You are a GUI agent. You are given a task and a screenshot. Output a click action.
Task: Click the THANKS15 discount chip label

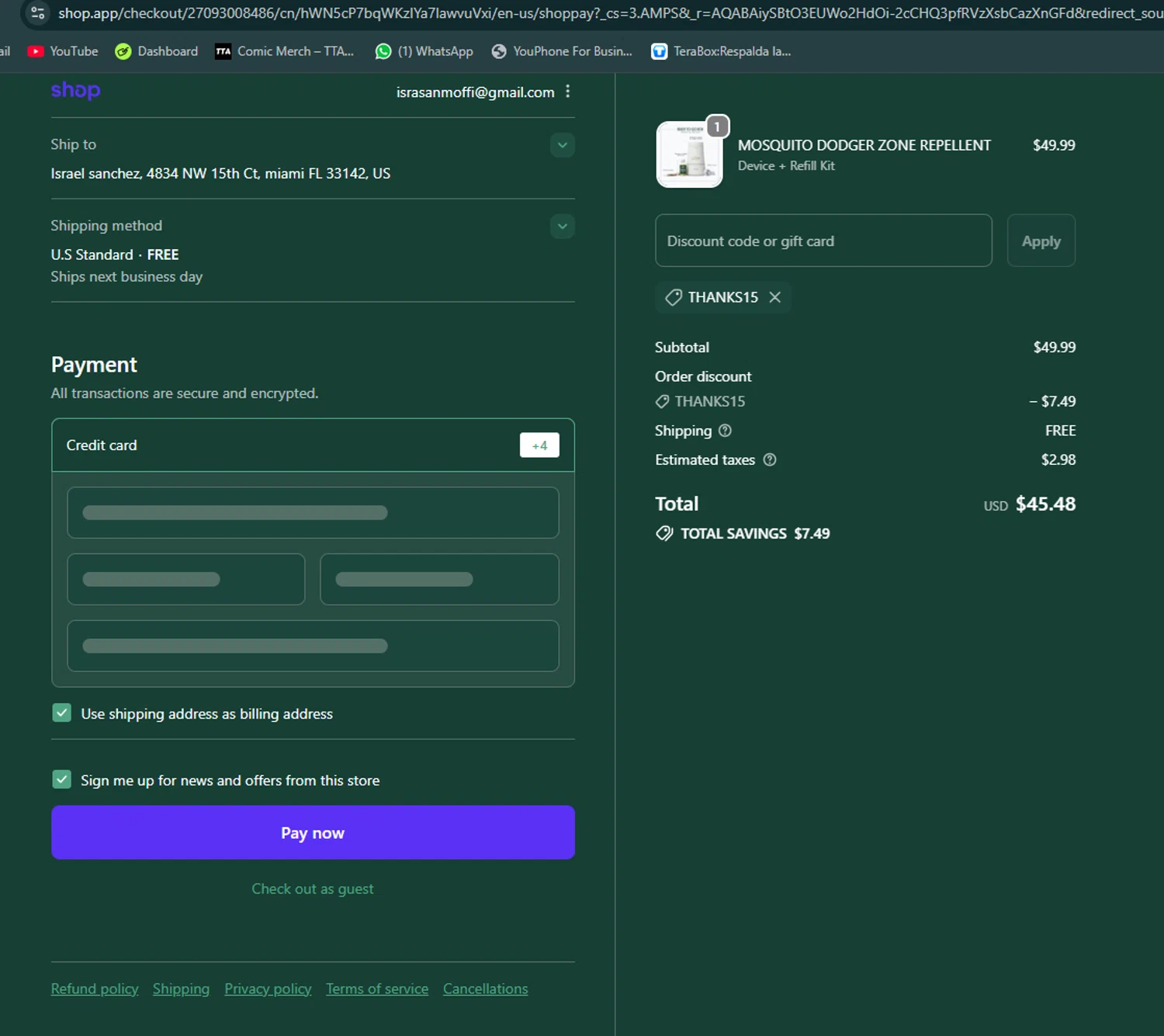coord(722,297)
